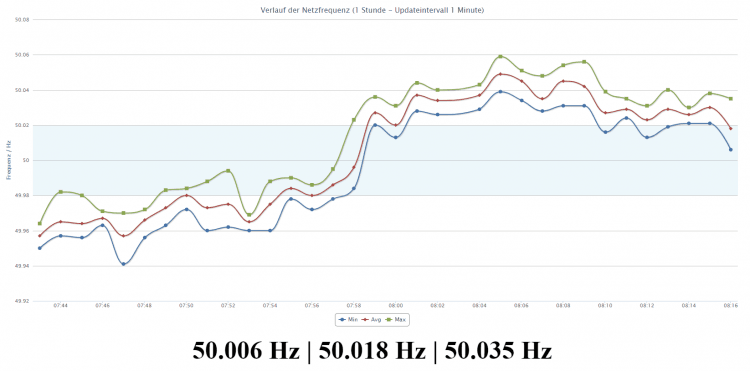The image size is (750, 371).
Task: Click the 50.08 y-axis label
Action: point(23,20)
